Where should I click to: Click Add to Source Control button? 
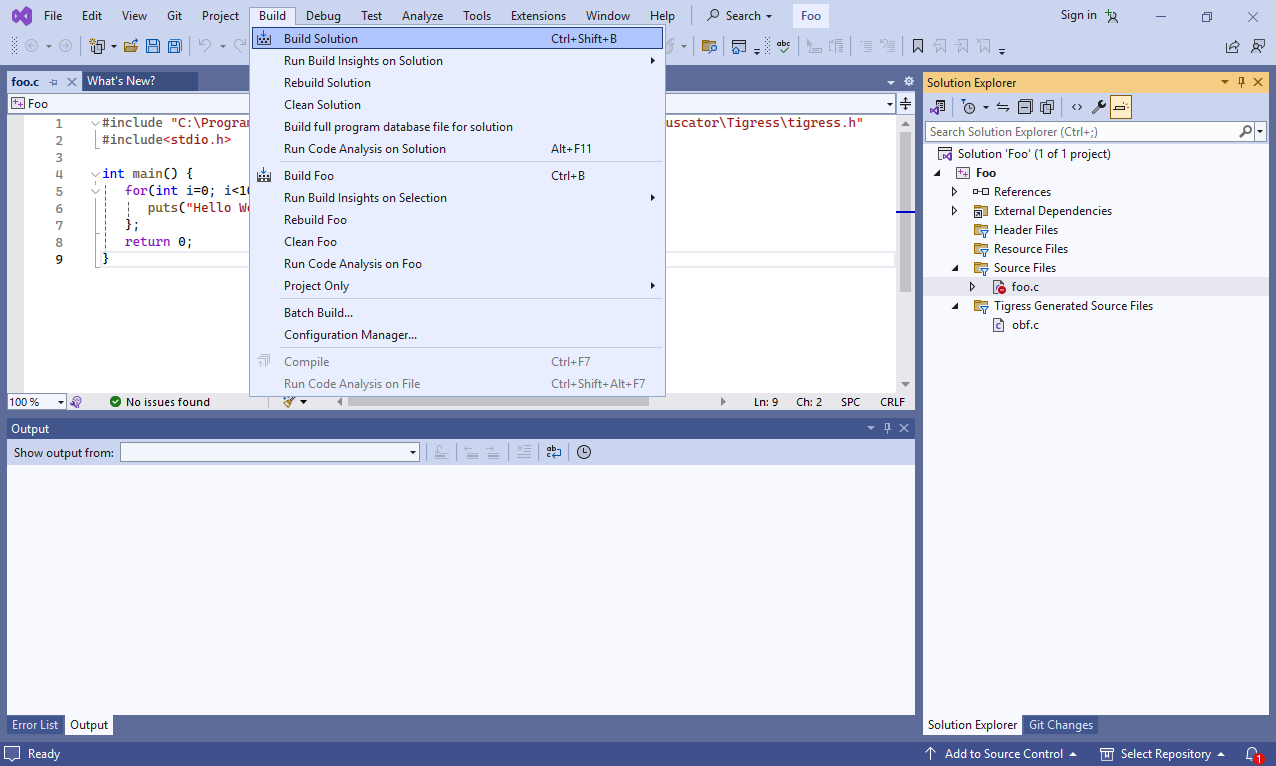[x=1002, y=754]
